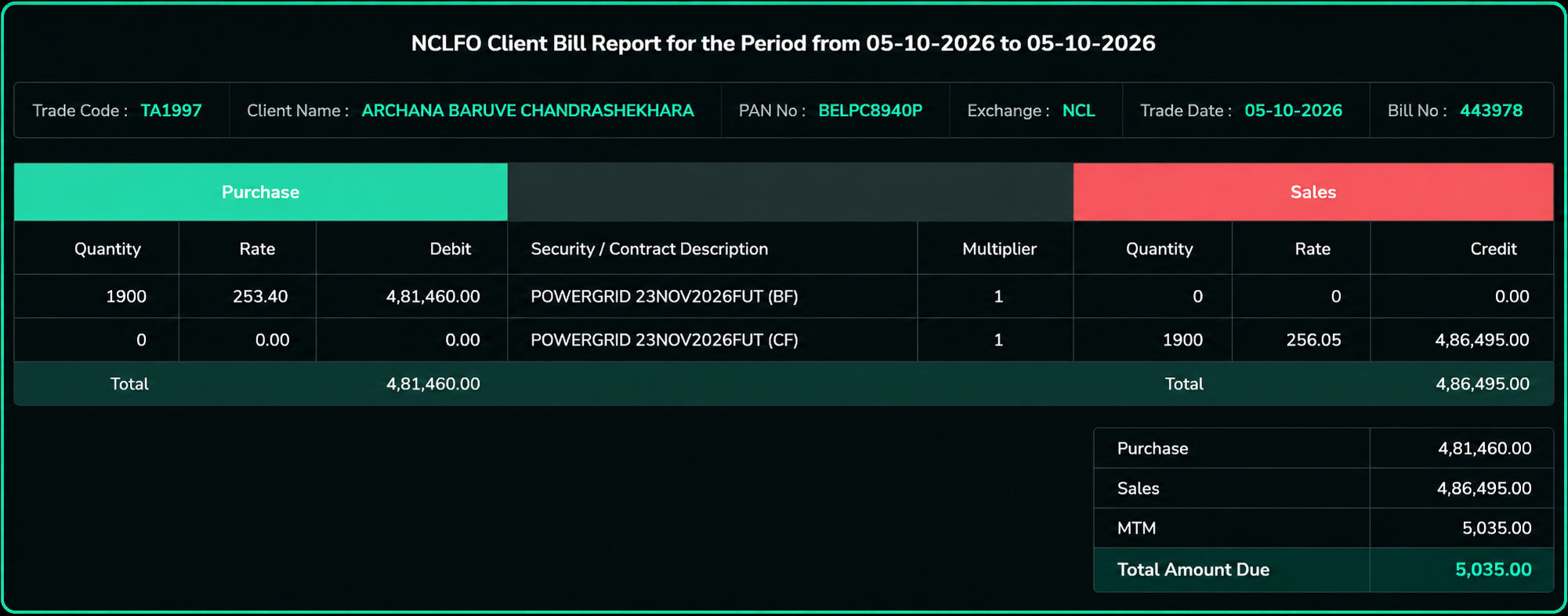Select the POWERGRID 23NOV2026FUT (CF) contract row

[784, 340]
